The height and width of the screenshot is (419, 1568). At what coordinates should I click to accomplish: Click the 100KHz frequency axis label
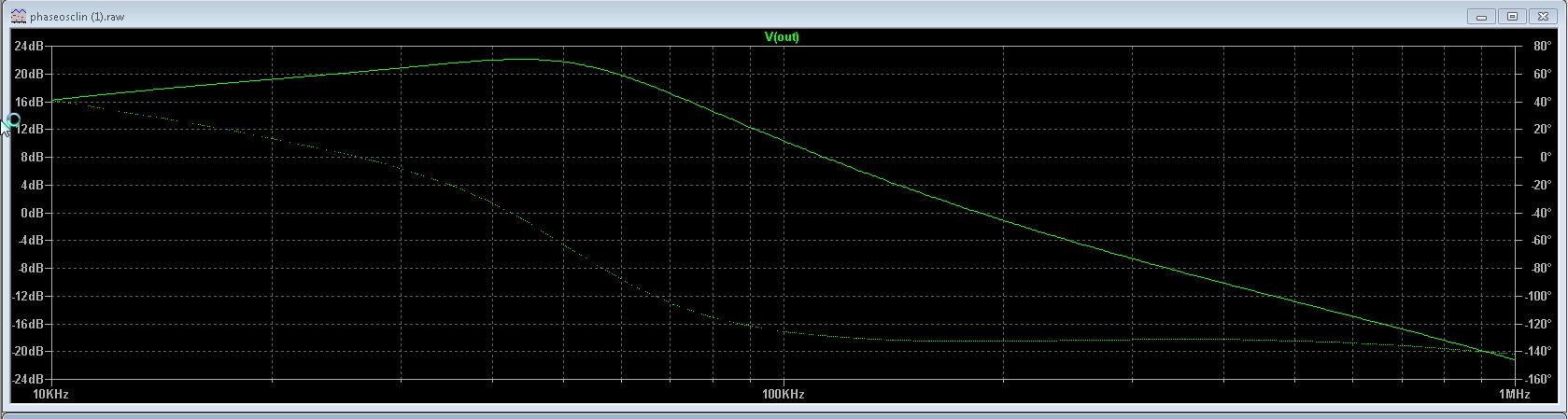click(783, 395)
